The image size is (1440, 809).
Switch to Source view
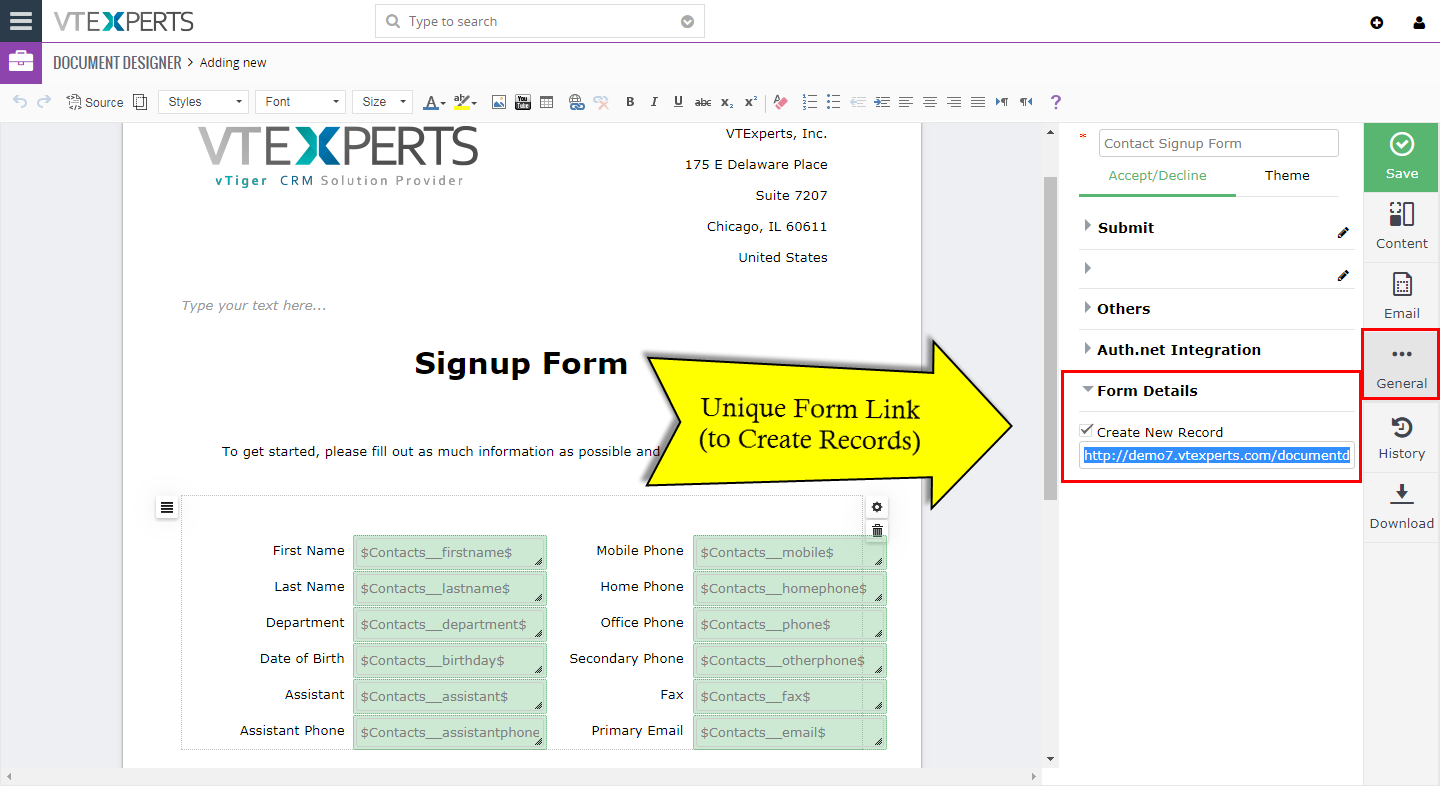tap(95, 102)
